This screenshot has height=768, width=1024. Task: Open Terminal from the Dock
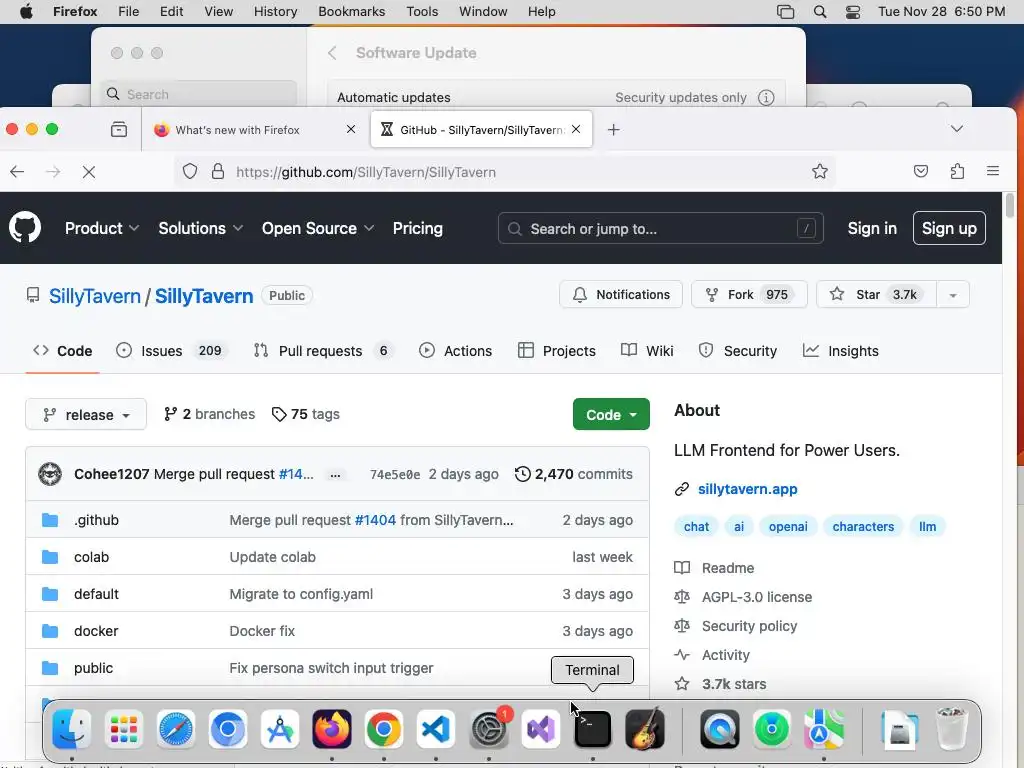(592, 729)
